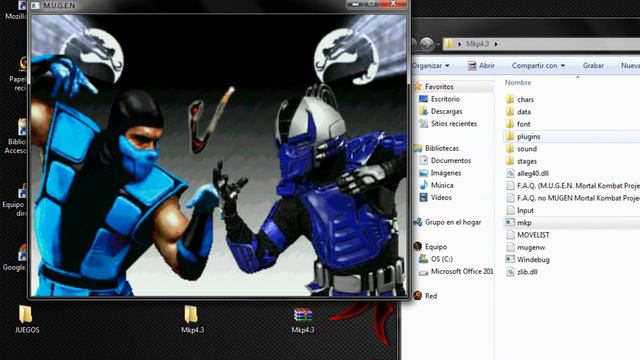Select the Mkp4.3 desktop folder icon

point(191,315)
